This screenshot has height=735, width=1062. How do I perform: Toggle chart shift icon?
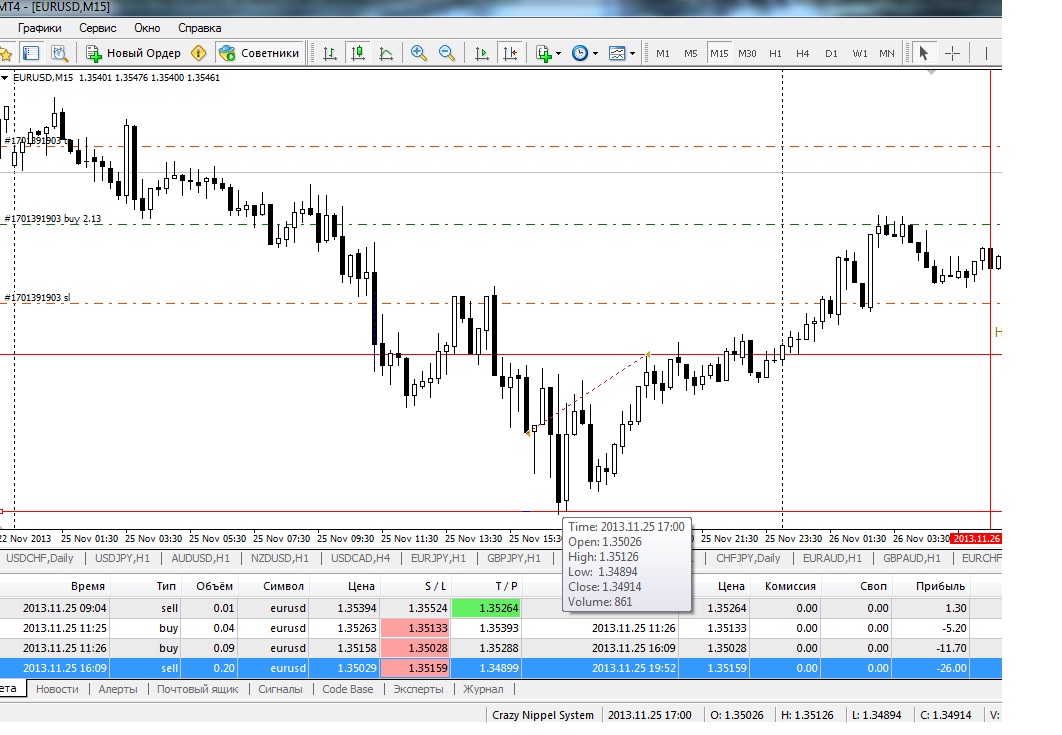point(510,53)
